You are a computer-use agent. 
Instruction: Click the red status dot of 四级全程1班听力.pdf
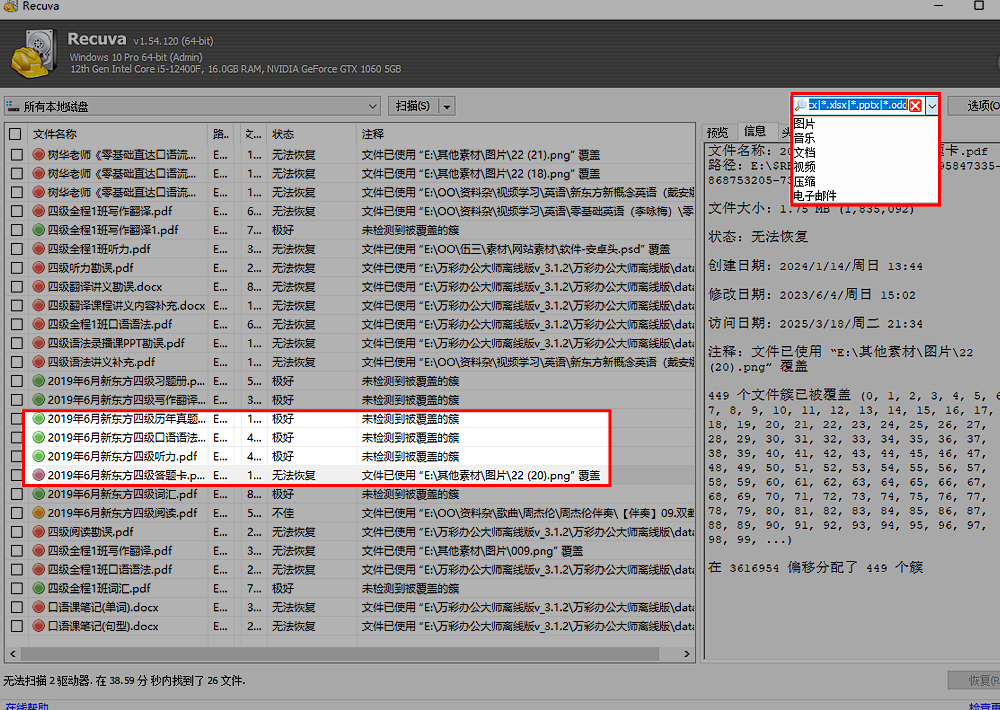click(x=38, y=249)
